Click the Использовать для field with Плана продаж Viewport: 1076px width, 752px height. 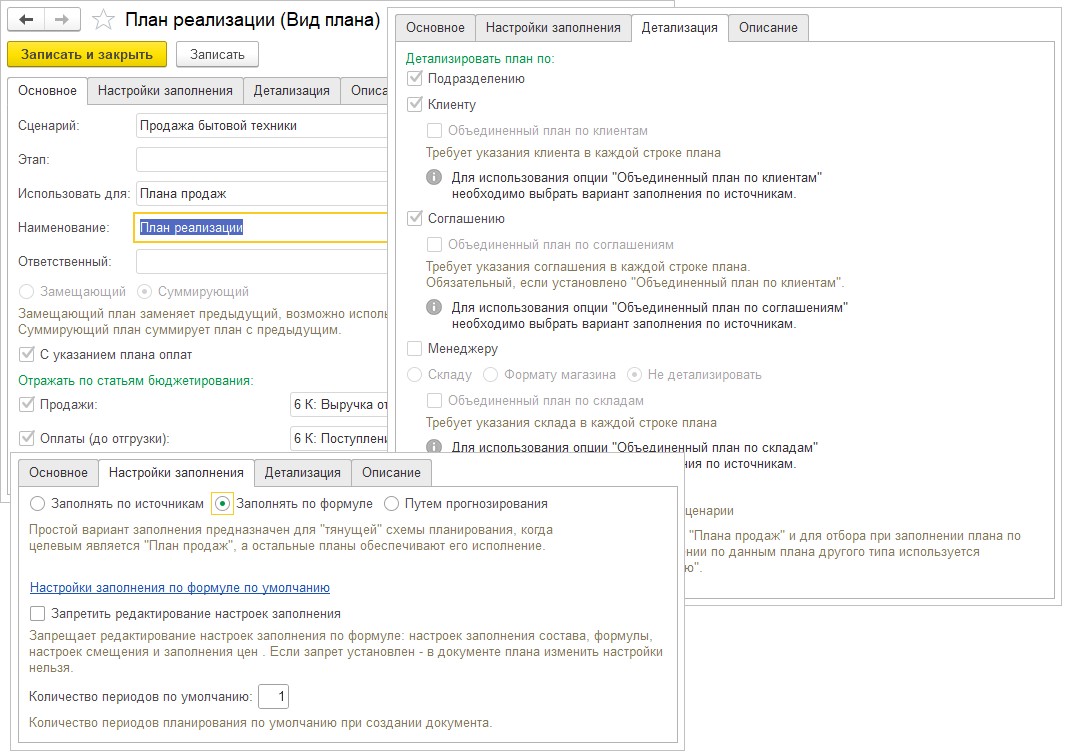pos(262,193)
